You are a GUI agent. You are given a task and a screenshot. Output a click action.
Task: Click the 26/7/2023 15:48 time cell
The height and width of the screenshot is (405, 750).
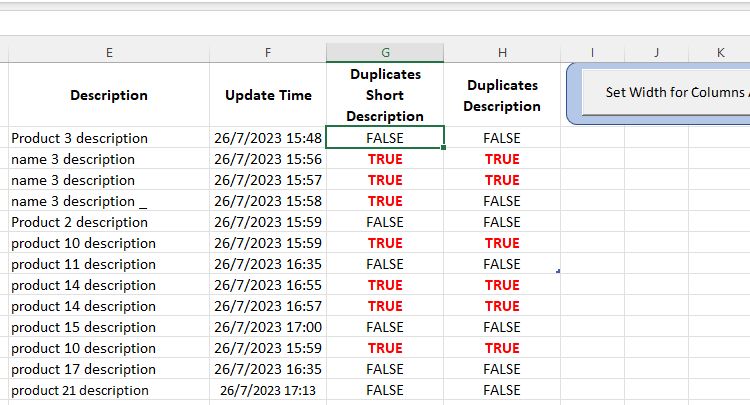pos(268,138)
